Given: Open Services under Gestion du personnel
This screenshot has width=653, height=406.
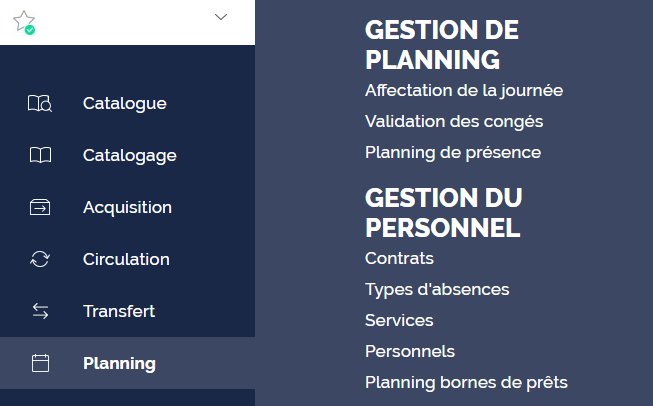Looking at the screenshot, I should click(399, 320).
